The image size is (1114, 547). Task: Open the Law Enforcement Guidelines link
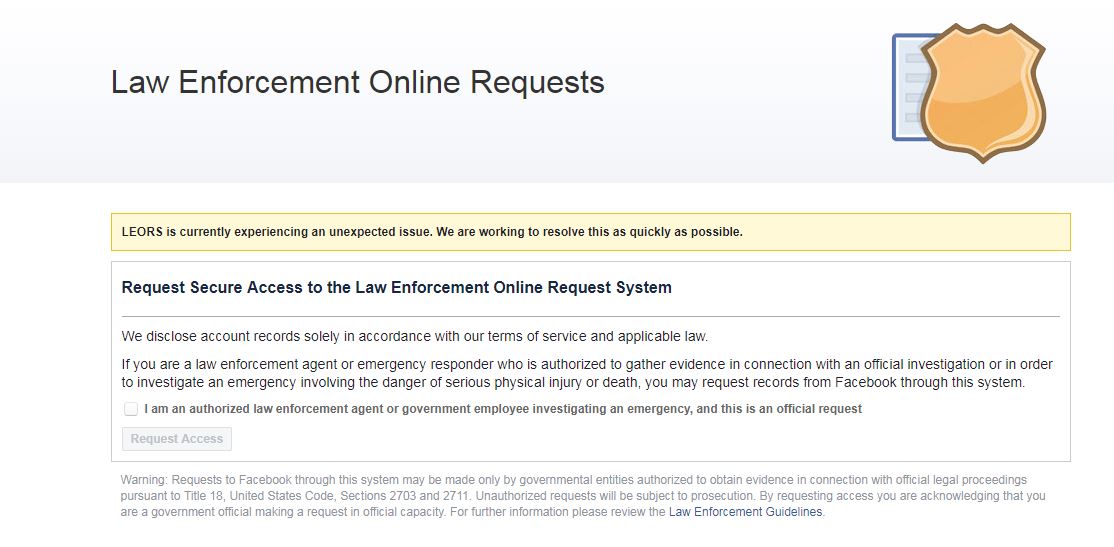point(745,512)
